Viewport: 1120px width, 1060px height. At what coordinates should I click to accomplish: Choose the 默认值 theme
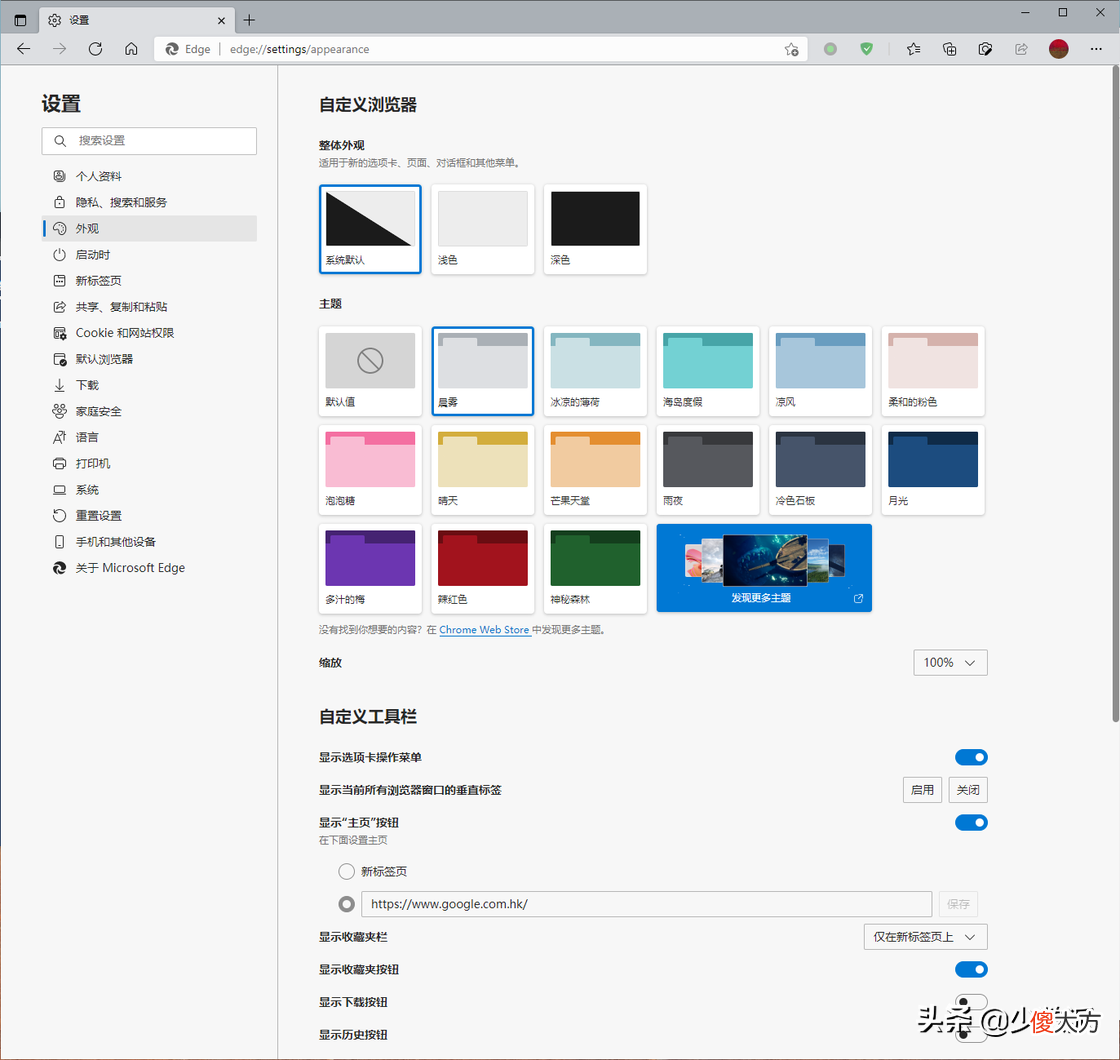[370, 371]
